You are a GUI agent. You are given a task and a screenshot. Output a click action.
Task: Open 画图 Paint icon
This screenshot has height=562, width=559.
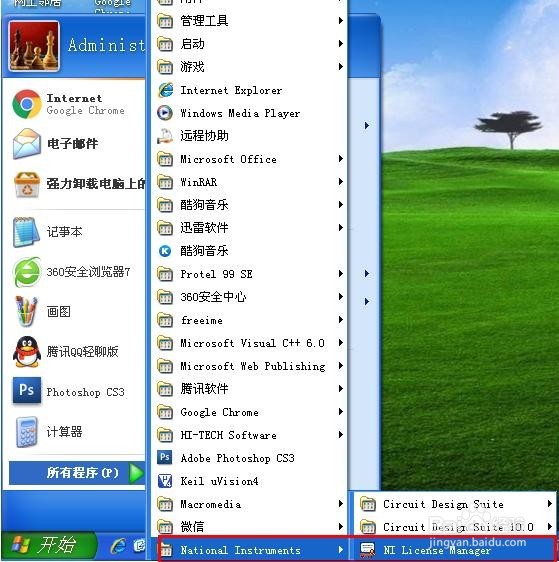[x=27, y=311]
